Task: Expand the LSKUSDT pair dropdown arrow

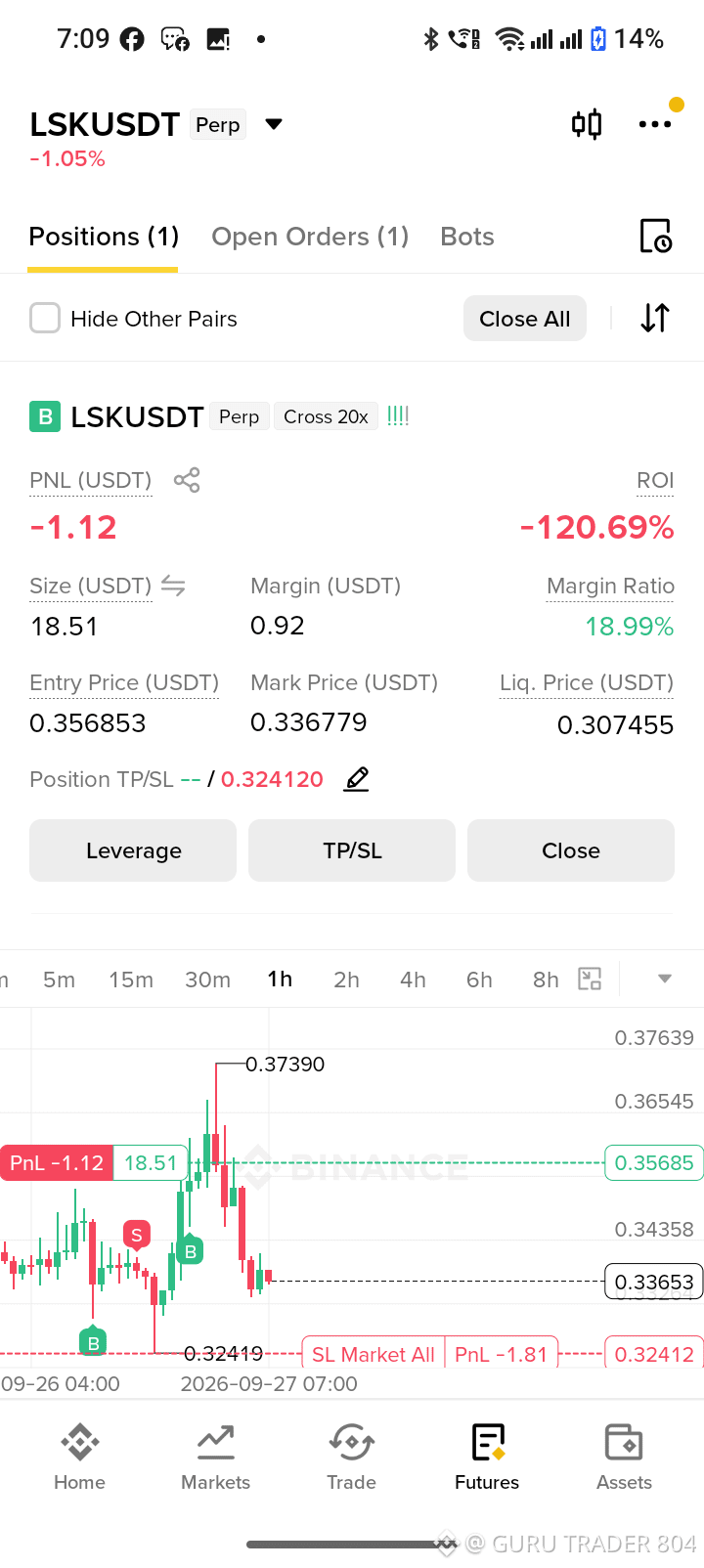Action: coord(274,124)
